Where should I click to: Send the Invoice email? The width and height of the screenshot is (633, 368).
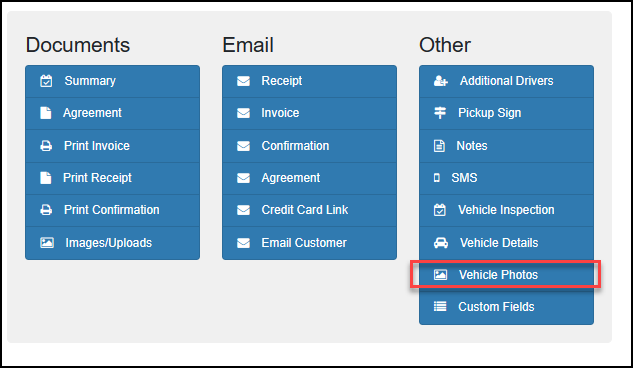(309, 113)
